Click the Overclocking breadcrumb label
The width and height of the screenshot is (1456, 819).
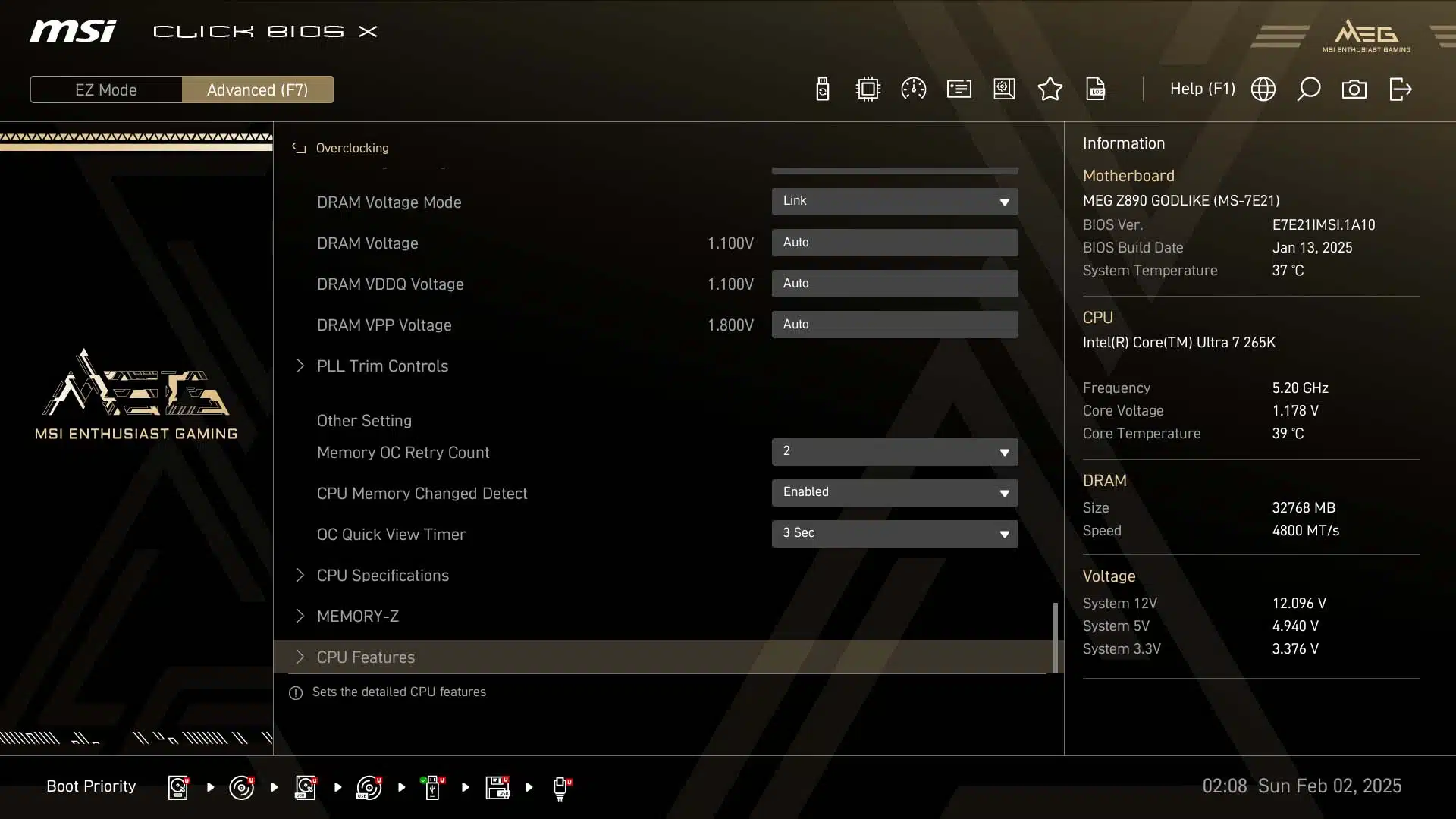coord(352,148)
